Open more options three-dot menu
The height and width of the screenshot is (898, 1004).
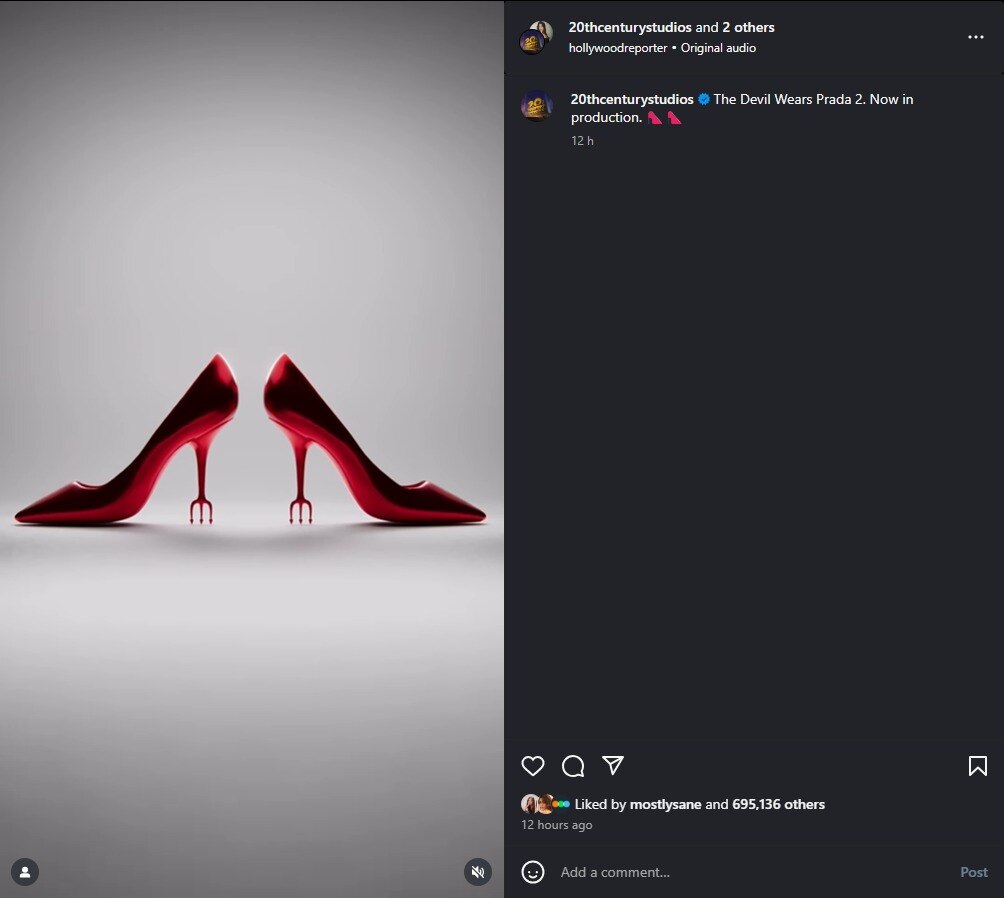click(975, 37)
